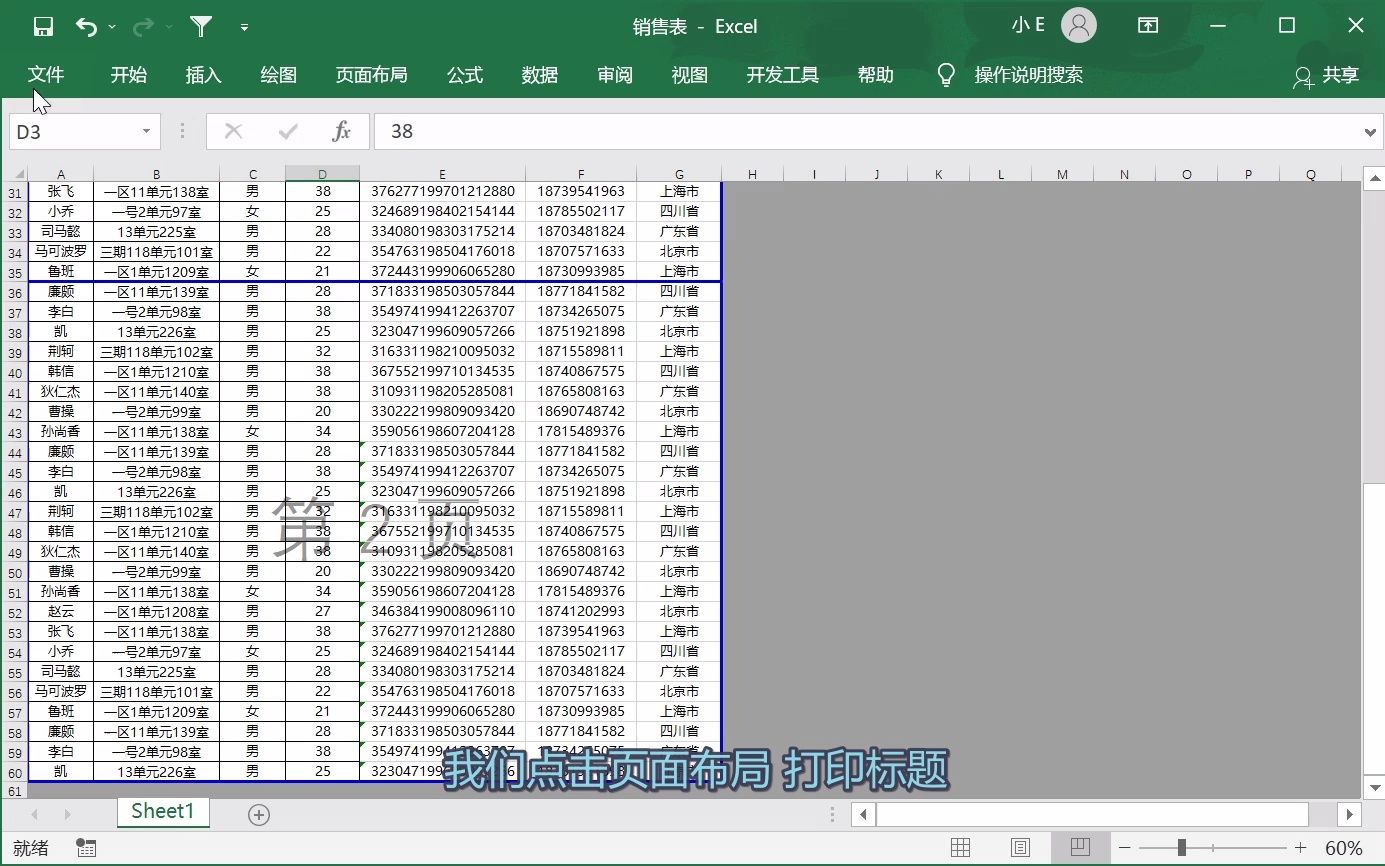The width and height of the screenshot is (1385, 866).
Task: Switch to Page Break Preview icon
Action: 1079,848
